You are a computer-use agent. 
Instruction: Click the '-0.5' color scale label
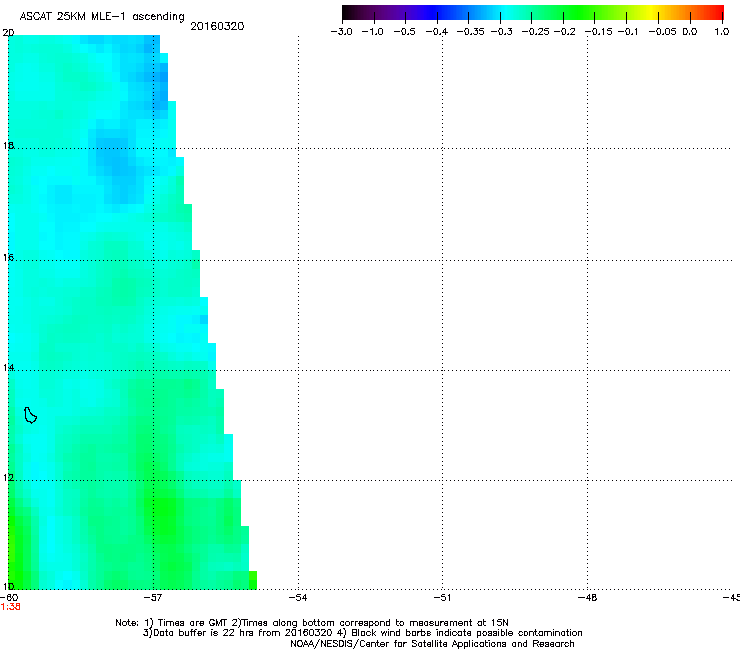tap(404, 32)
